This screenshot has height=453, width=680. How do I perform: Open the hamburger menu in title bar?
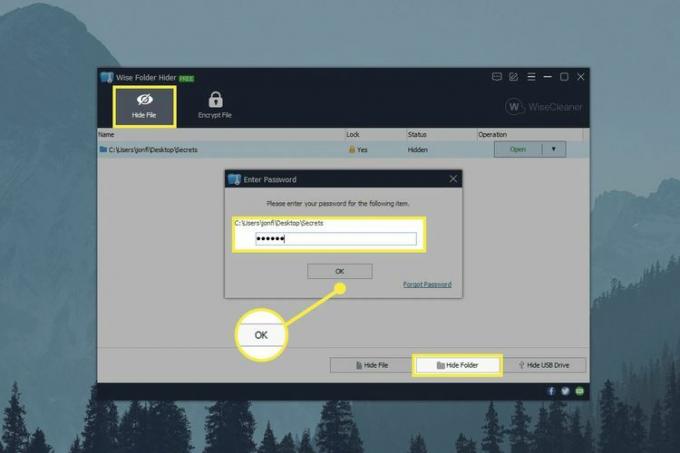click(x=531, y=77)
